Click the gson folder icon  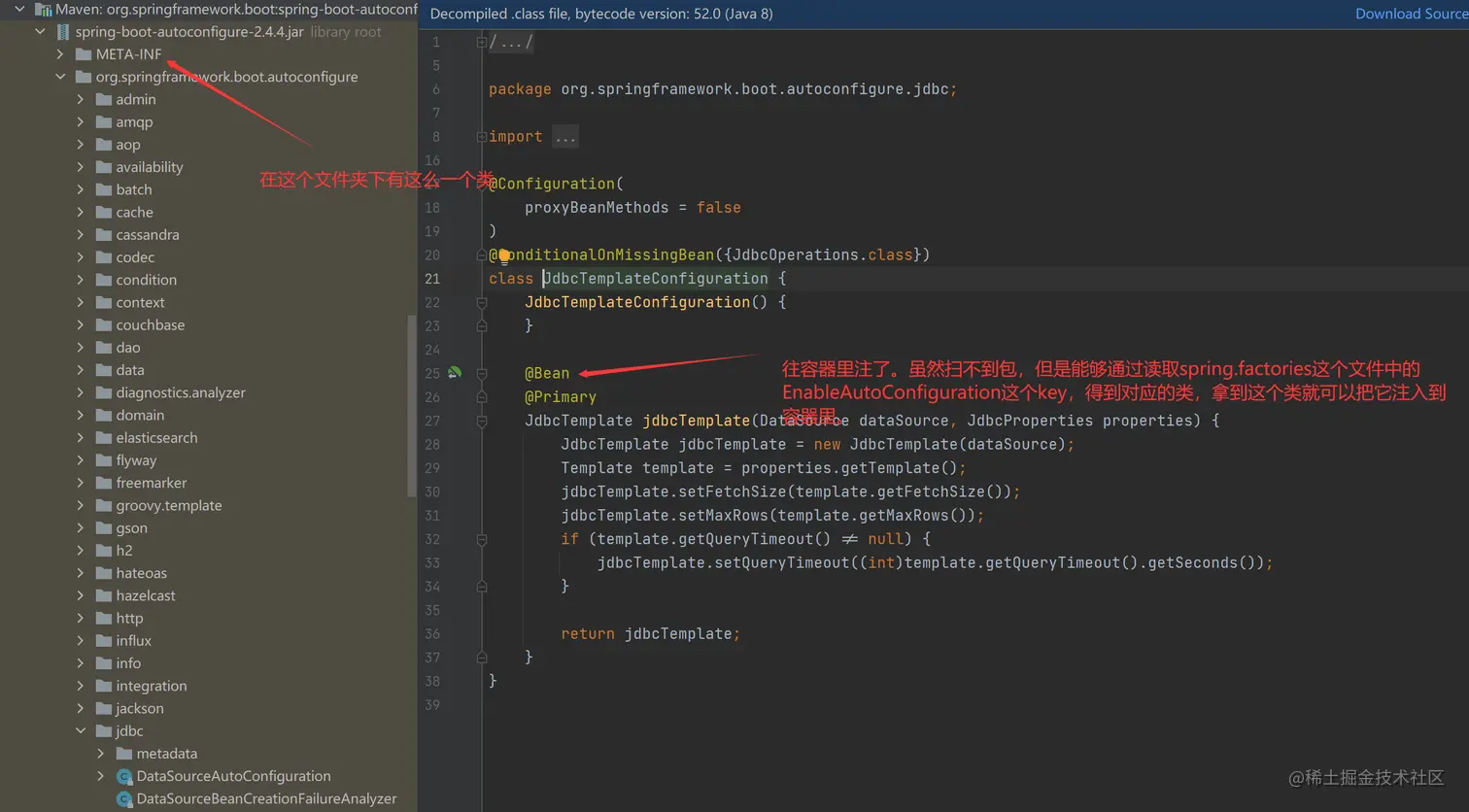(104, 527)
